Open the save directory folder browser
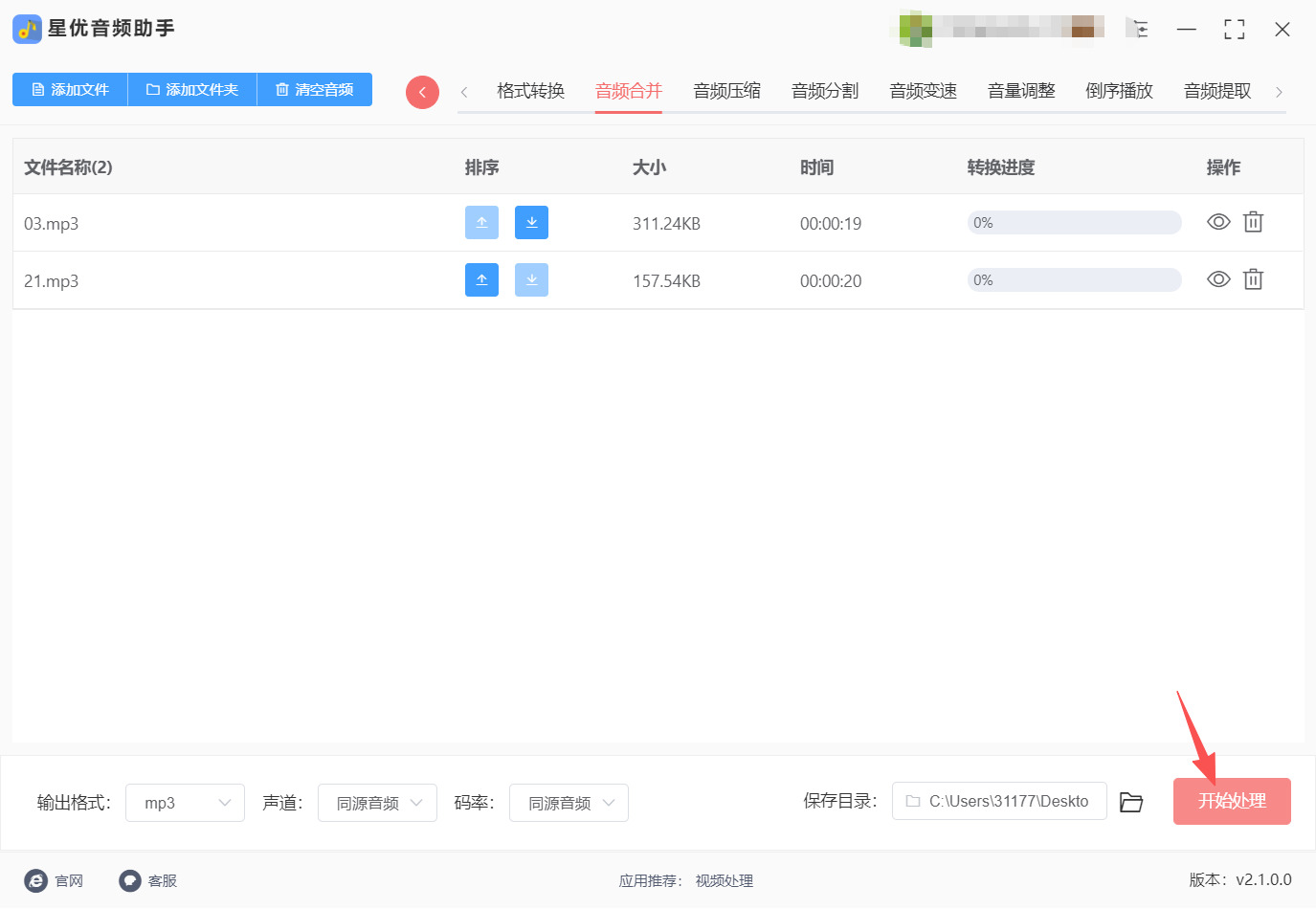 (1131, 802)
